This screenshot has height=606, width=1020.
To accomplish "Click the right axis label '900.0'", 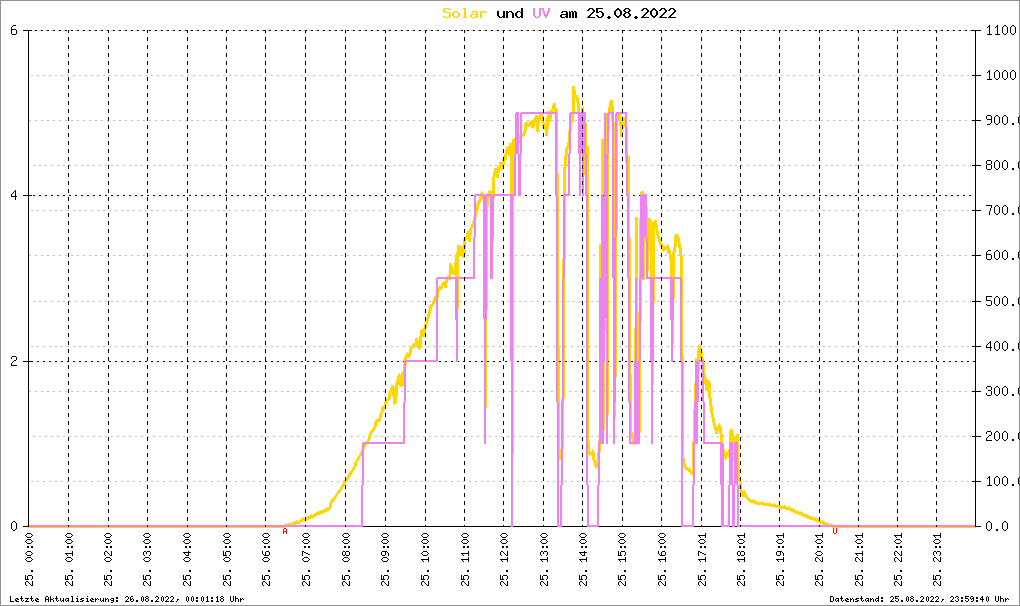I will pyautogui.click(x=1002, y=120).
